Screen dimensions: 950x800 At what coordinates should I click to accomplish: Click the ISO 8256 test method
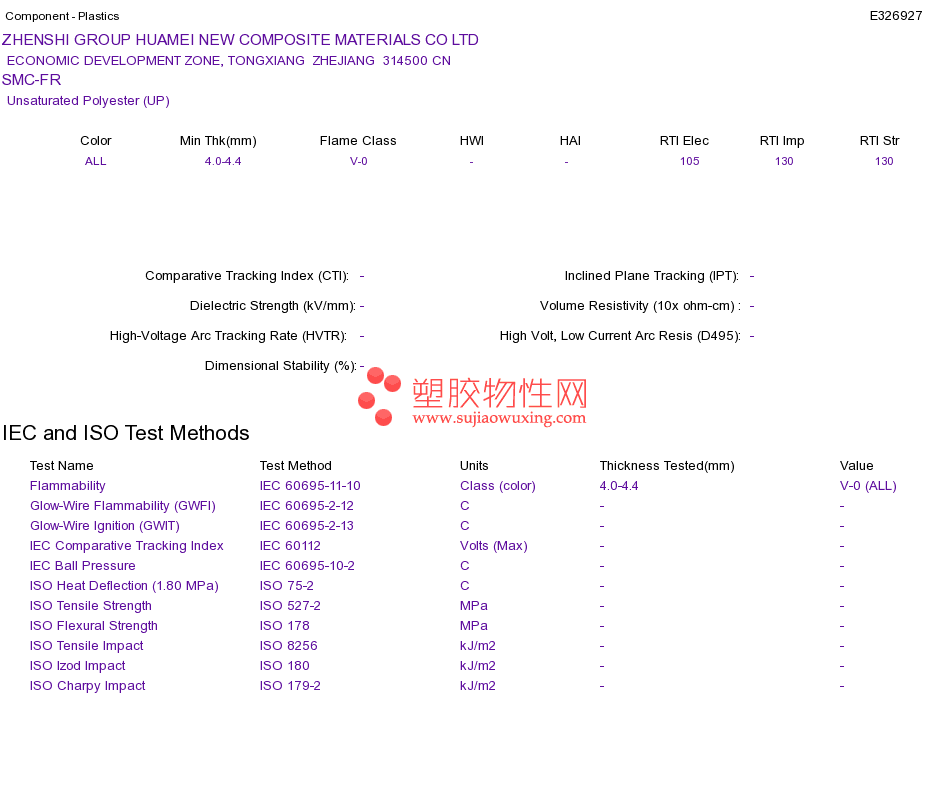point(288,646)
